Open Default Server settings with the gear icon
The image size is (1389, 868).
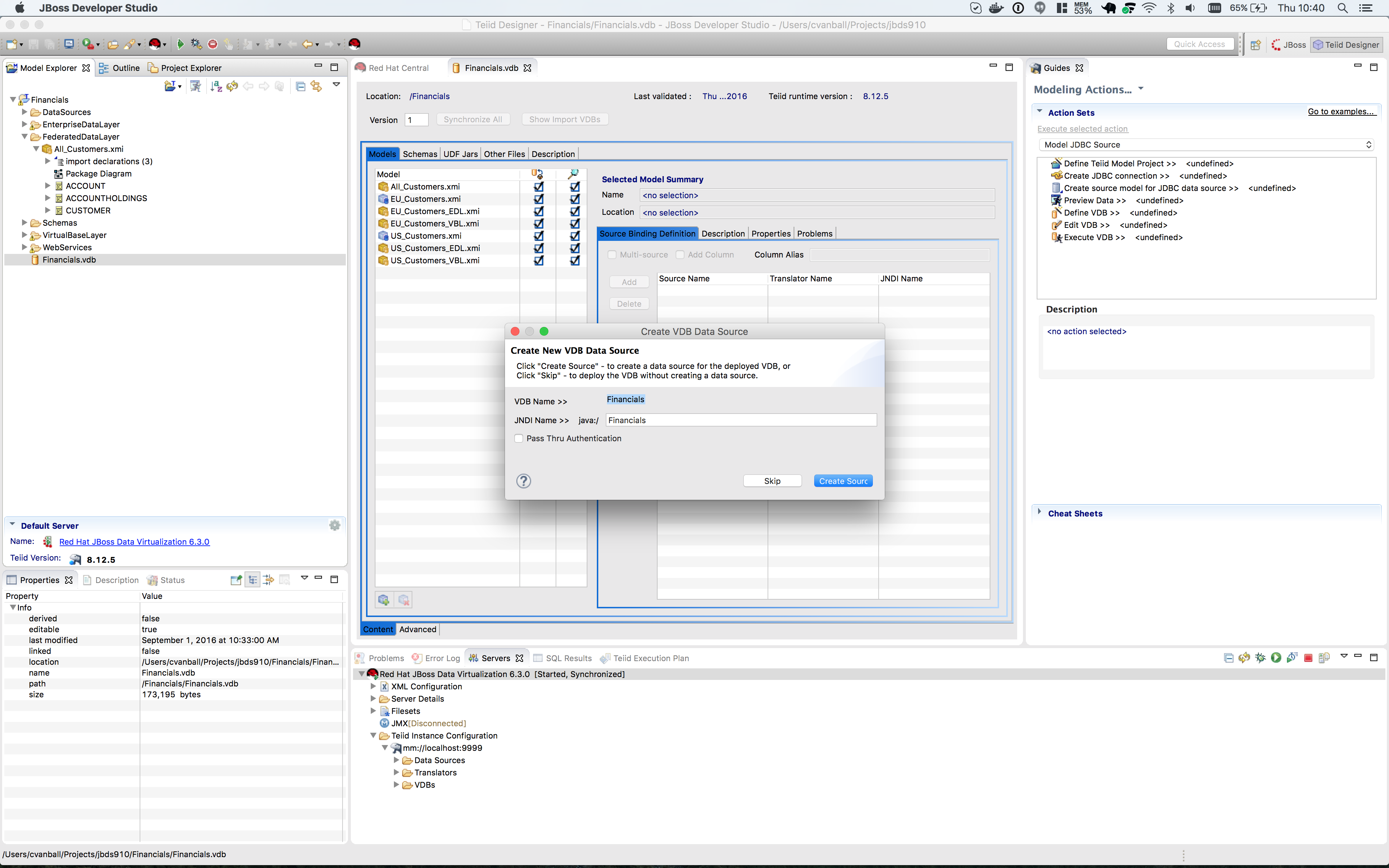(x=335, y=525)
